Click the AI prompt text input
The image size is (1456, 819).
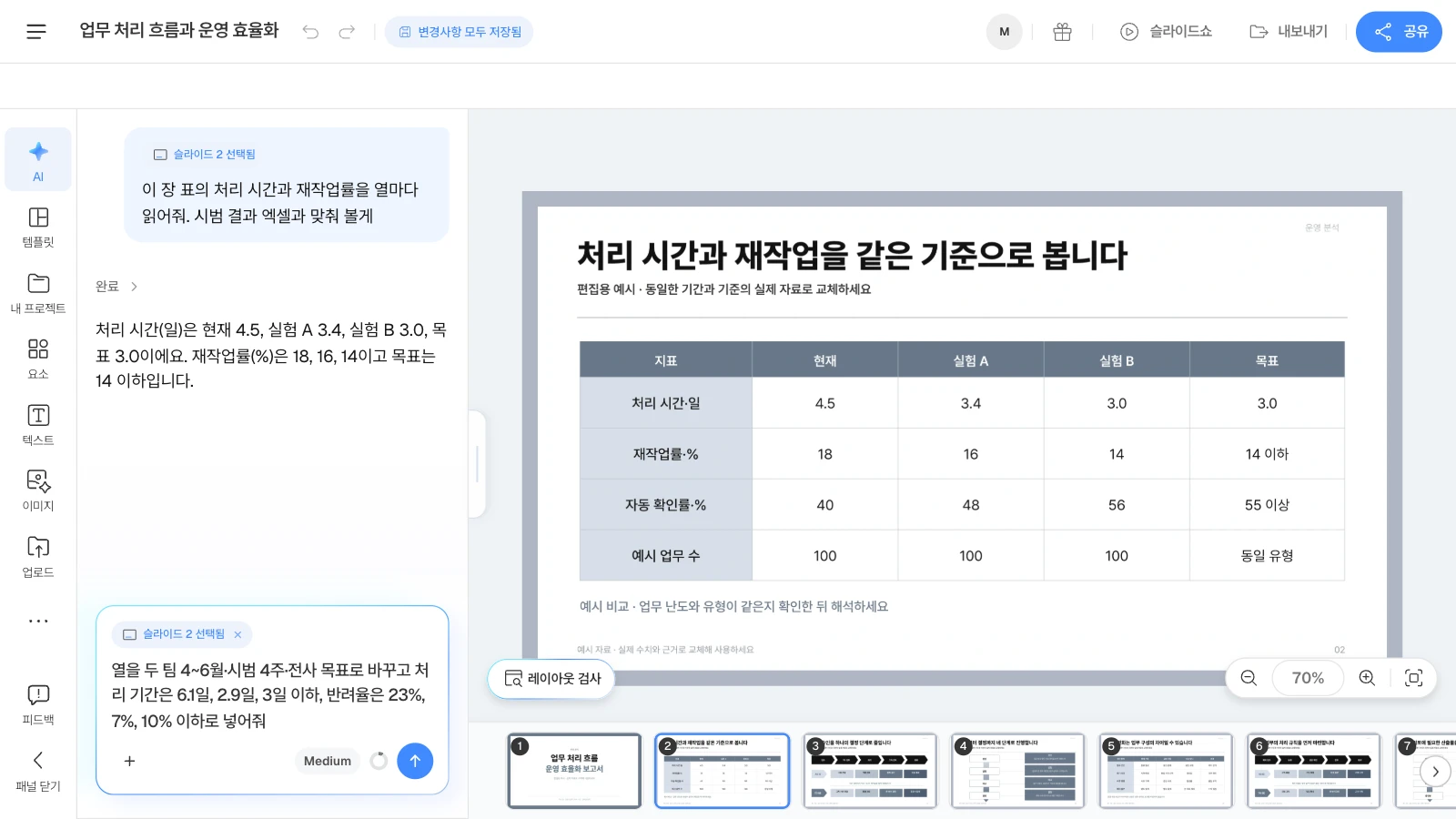[x=271, y=695]
